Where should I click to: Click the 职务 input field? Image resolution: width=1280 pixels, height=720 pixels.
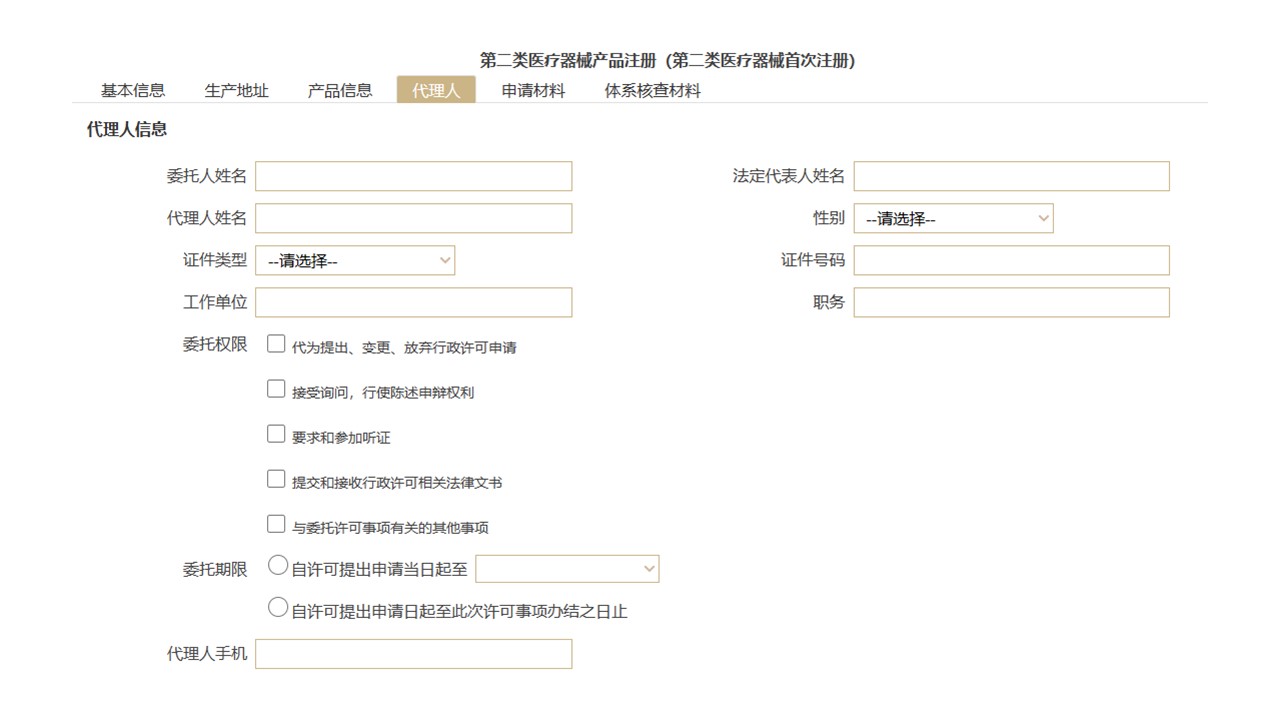click(1010, 302)
